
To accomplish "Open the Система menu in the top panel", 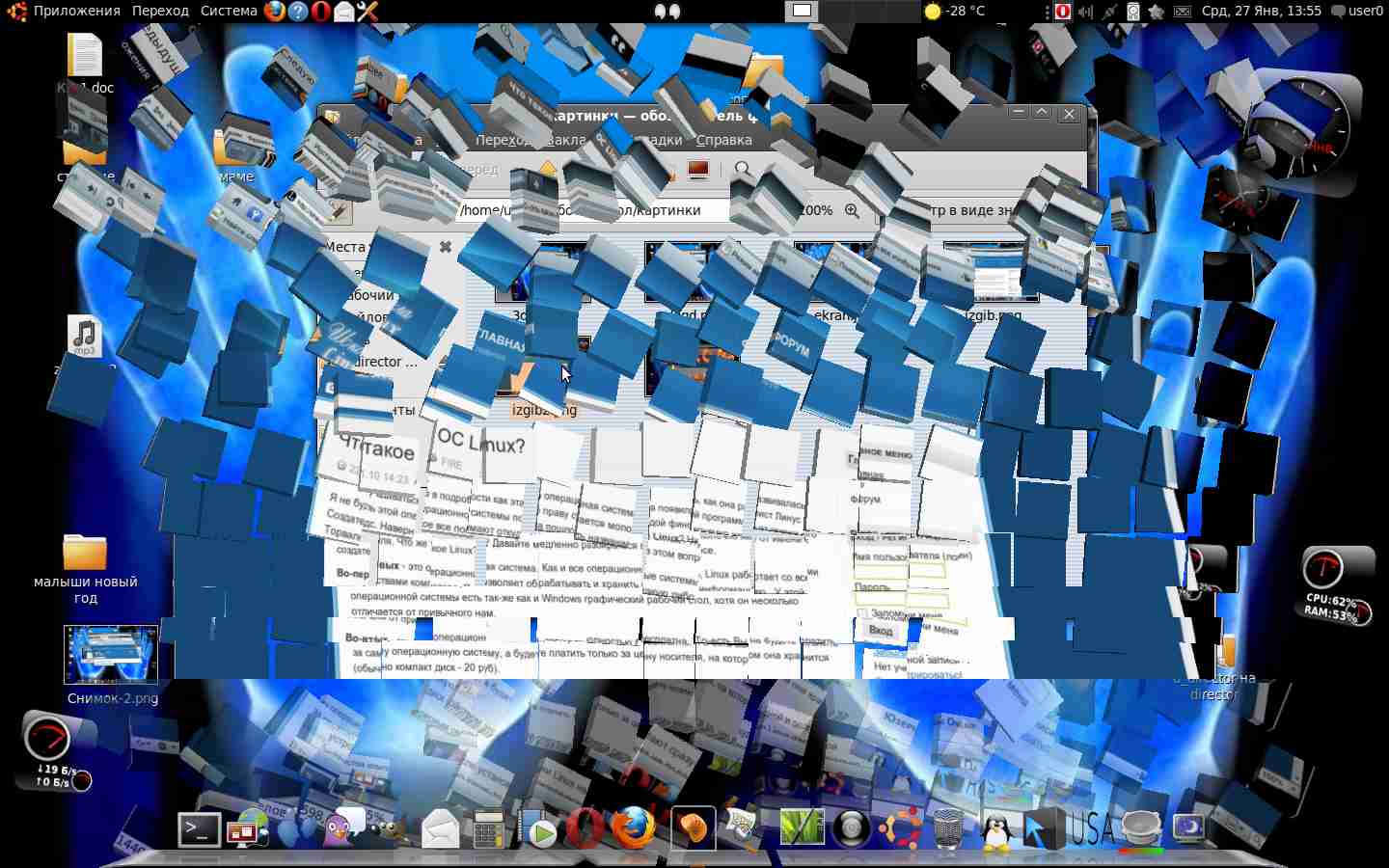I will click(x=229, y=11).
